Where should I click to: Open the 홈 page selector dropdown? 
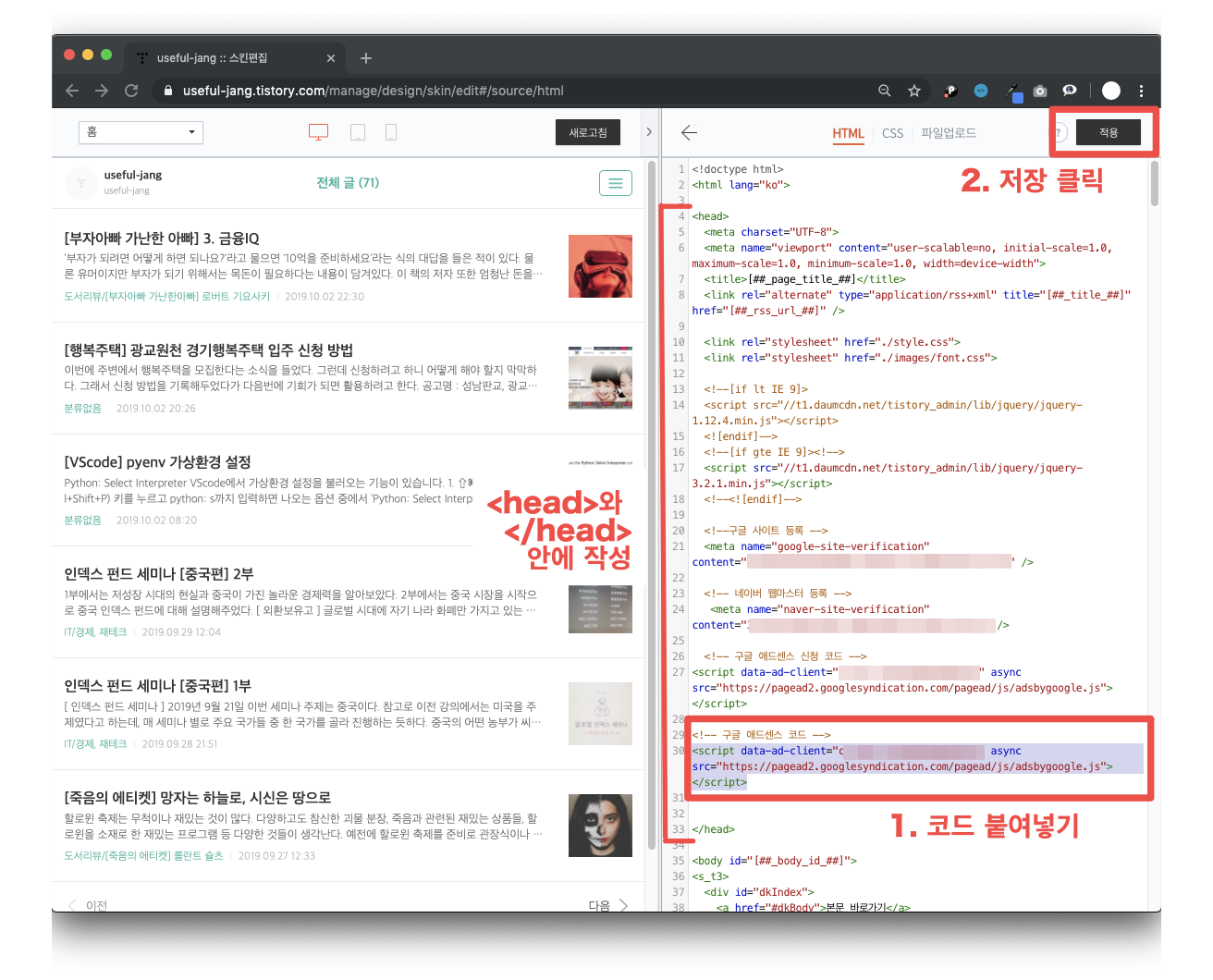[x=141, y=132]
